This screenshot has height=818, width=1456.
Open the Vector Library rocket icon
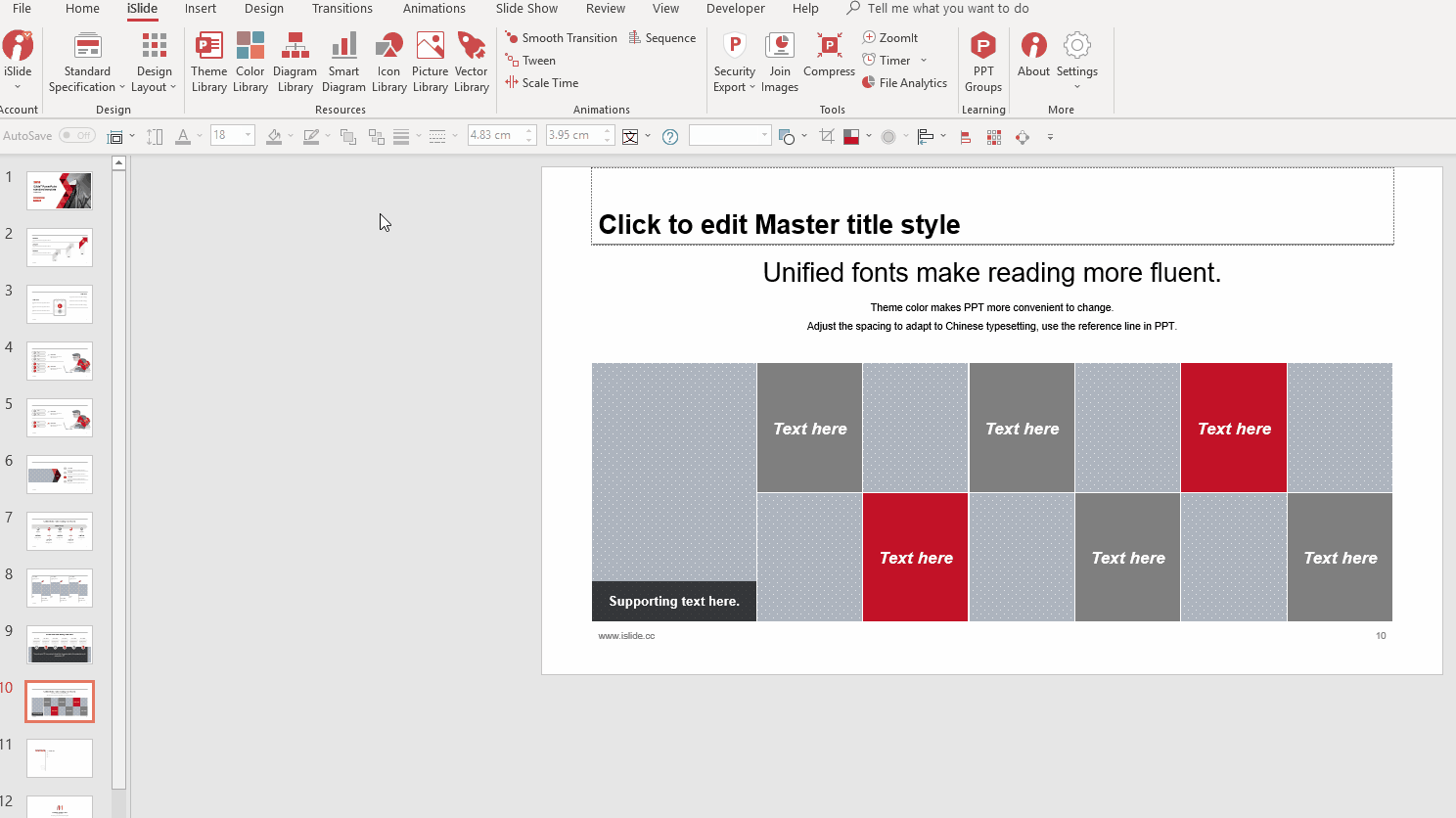(x=471, y=47)
